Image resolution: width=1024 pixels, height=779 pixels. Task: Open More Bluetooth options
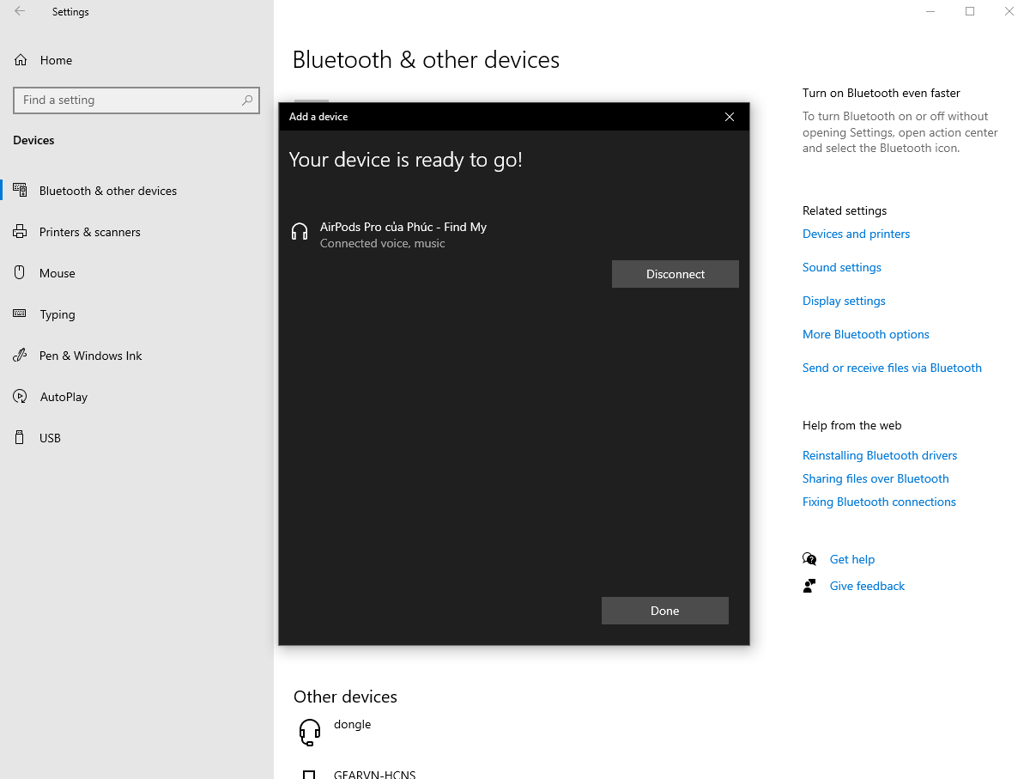(x=865, y=334)
